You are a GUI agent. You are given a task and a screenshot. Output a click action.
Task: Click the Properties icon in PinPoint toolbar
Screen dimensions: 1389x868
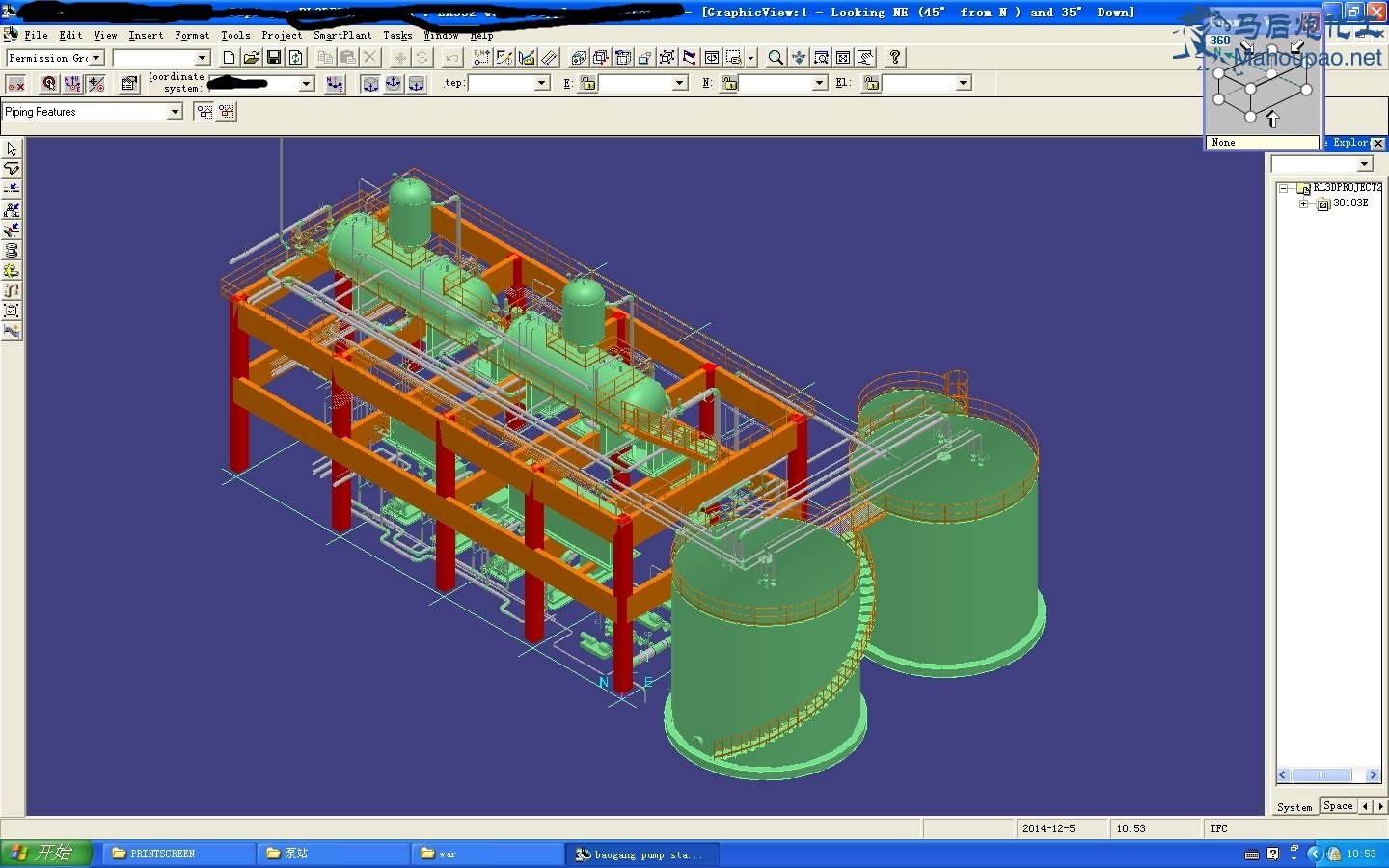click(x=129, y=84)
